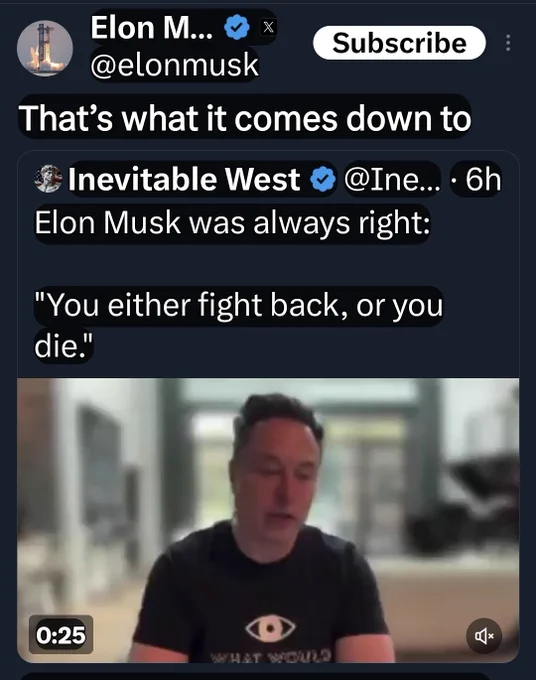Open the three-dot more options menu
The width and height of the screenshot is (536, 680).
tap(508, 43)
